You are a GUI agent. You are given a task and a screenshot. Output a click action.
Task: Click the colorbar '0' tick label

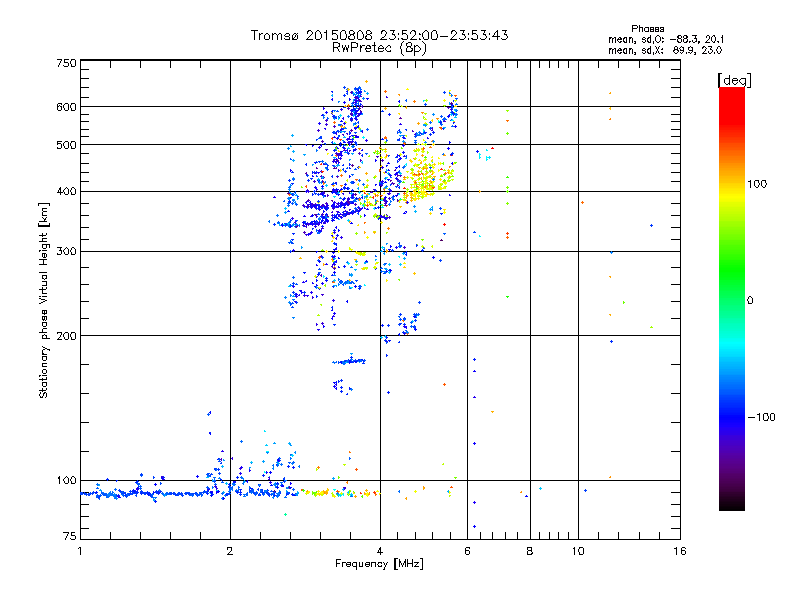click(750, 301)
